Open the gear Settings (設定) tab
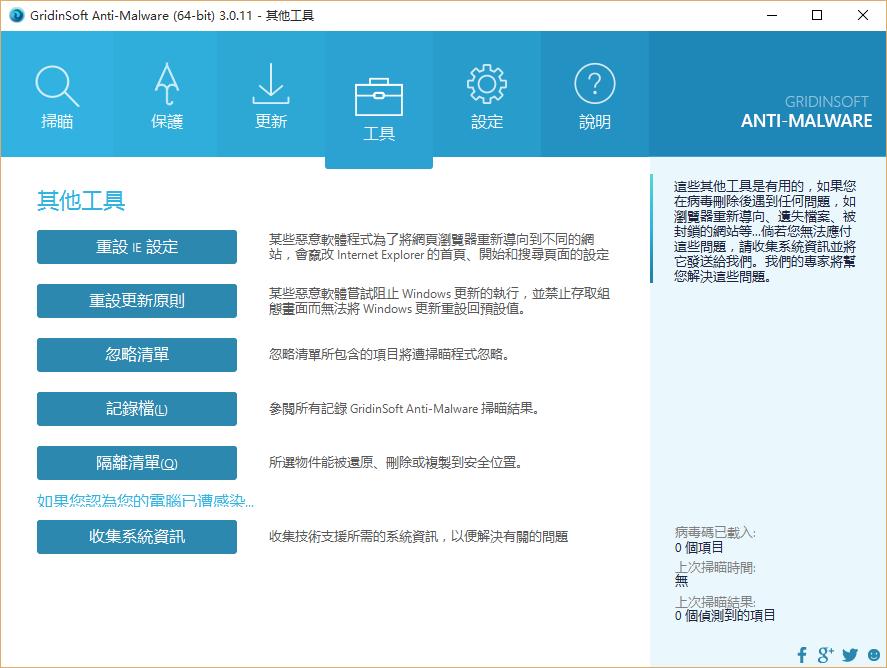887x668 pixels. click(x=487, y=88)
